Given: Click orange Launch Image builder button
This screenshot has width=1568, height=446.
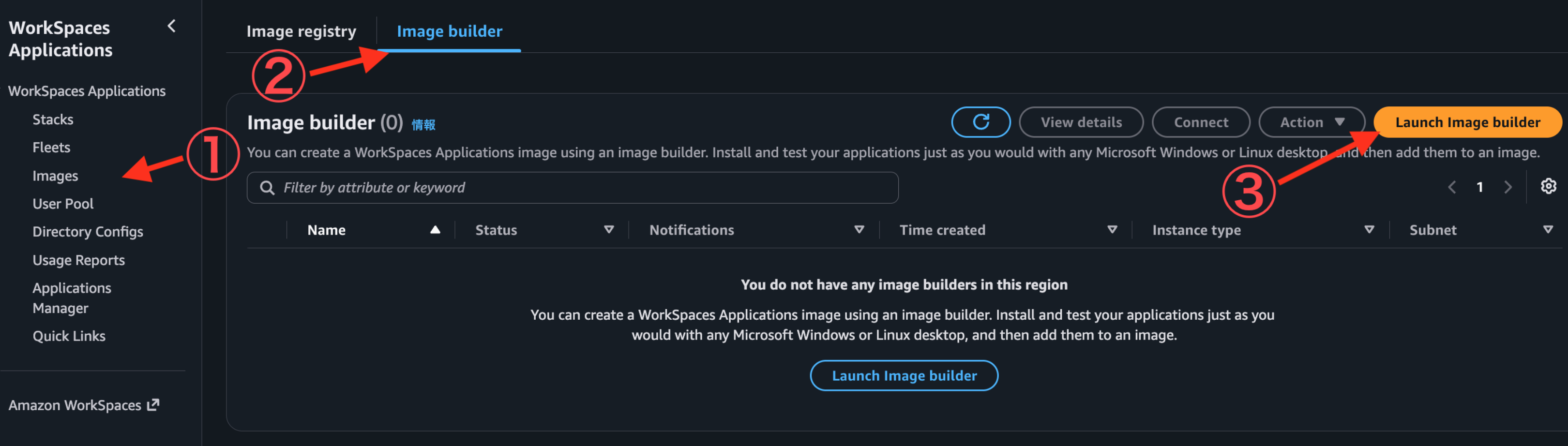Looking at the screenshot, I should [x=1467, y=122].
